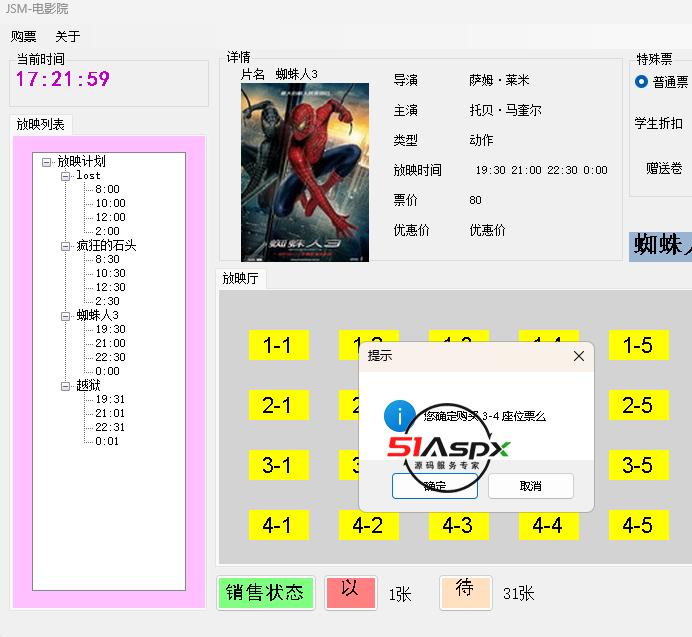Click the green 销售状态 label
This screenshot has height=637, width=692.
(265, 593)
